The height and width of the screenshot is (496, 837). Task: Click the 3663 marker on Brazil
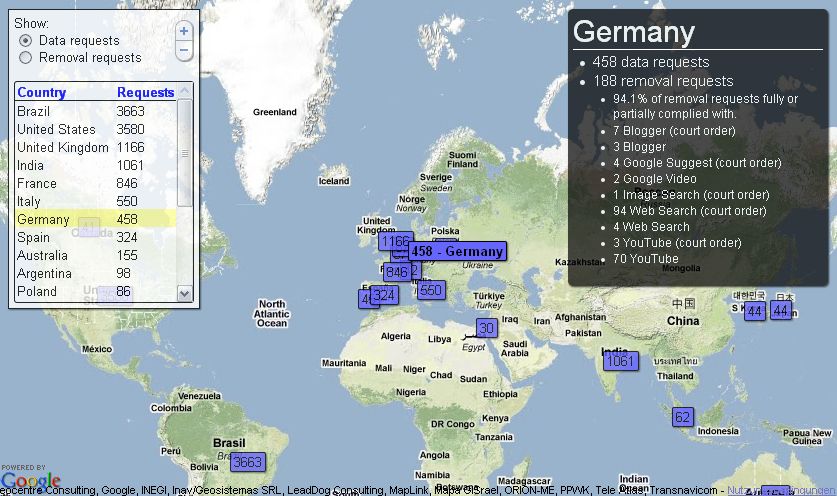(248, 462)
